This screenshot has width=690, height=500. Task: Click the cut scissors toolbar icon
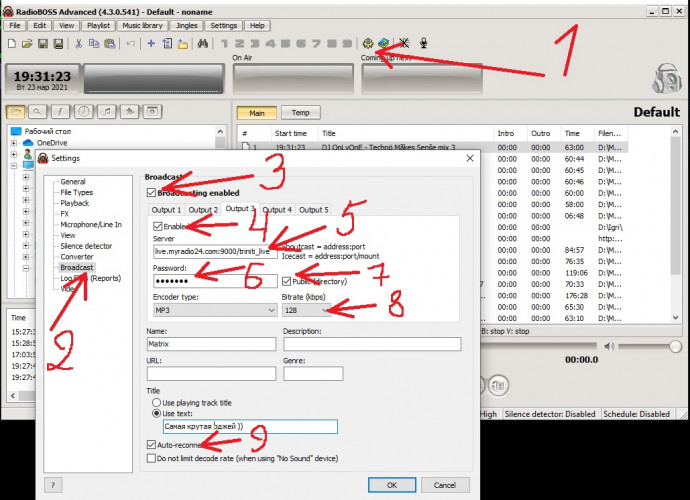point(76,44)
